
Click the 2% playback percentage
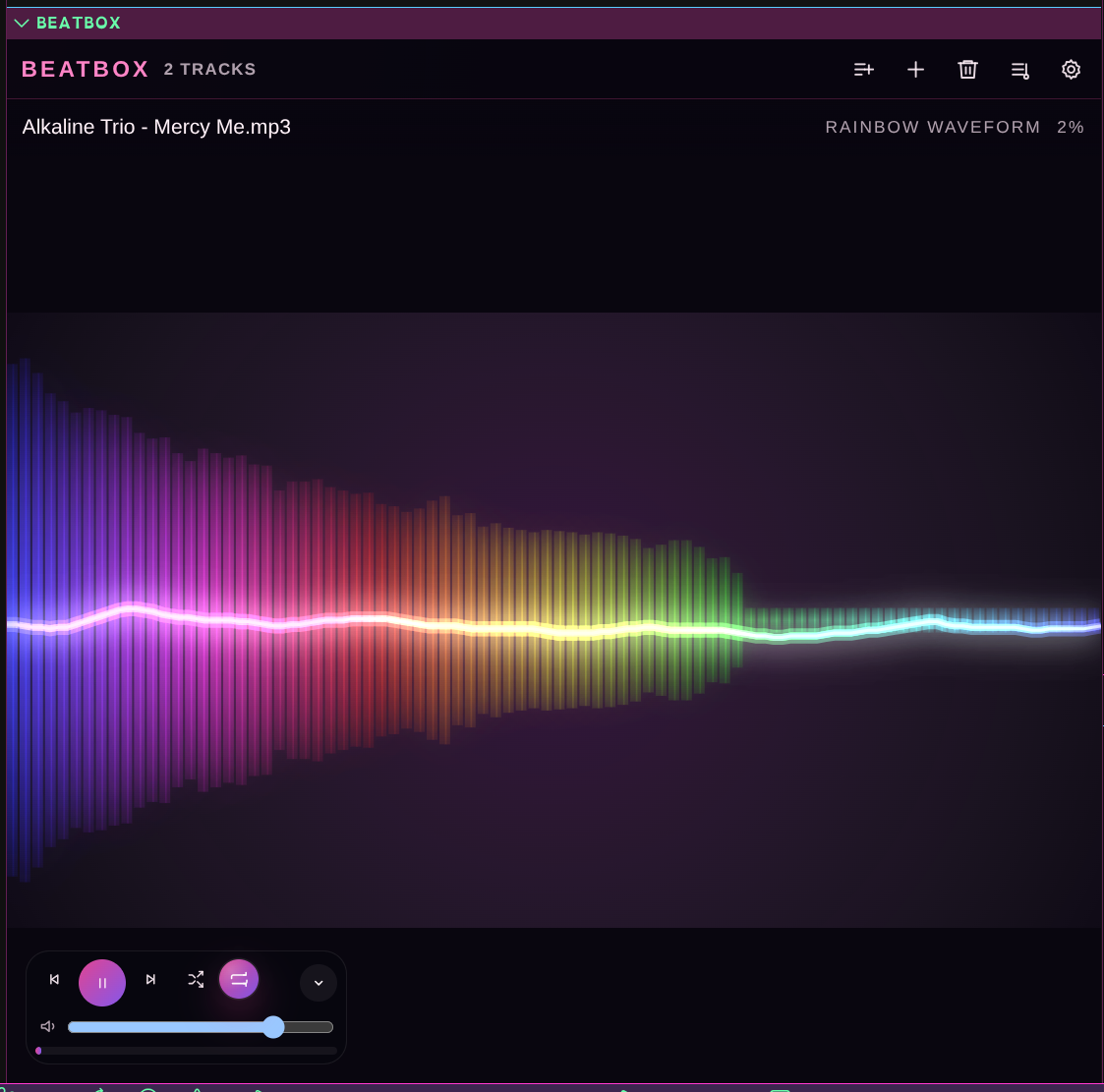[1071, 127]
